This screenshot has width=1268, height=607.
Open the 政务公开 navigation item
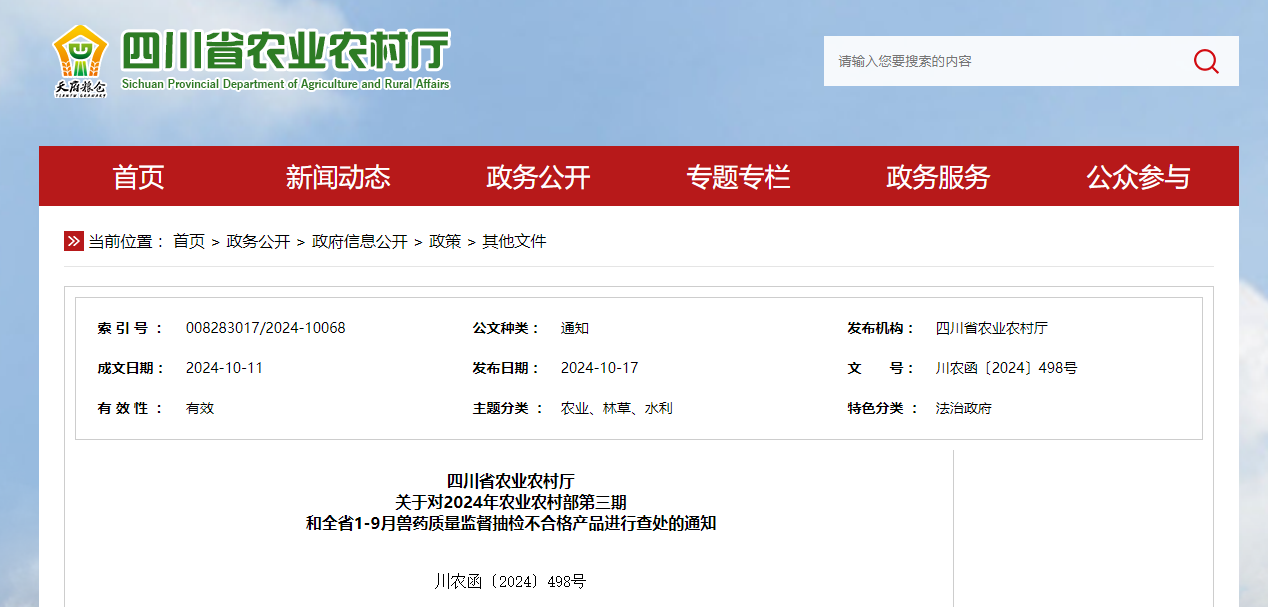[x=538, y=177]
